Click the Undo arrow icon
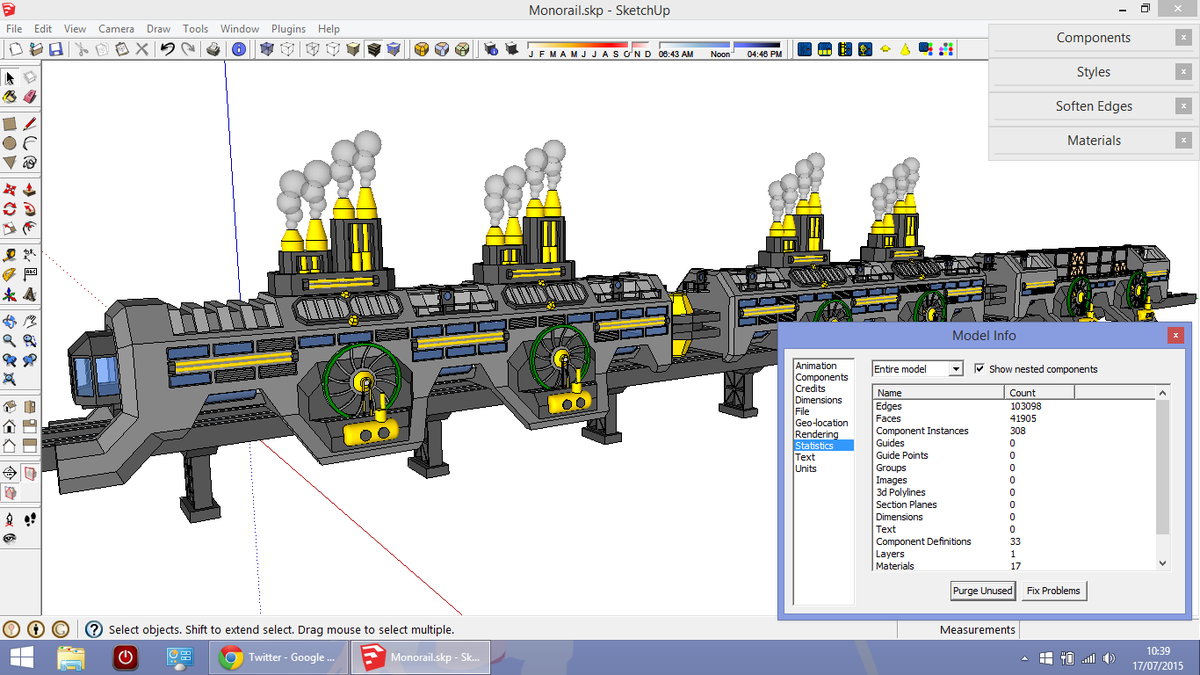Screen dimensions: 1200x675 pos(167,49)
